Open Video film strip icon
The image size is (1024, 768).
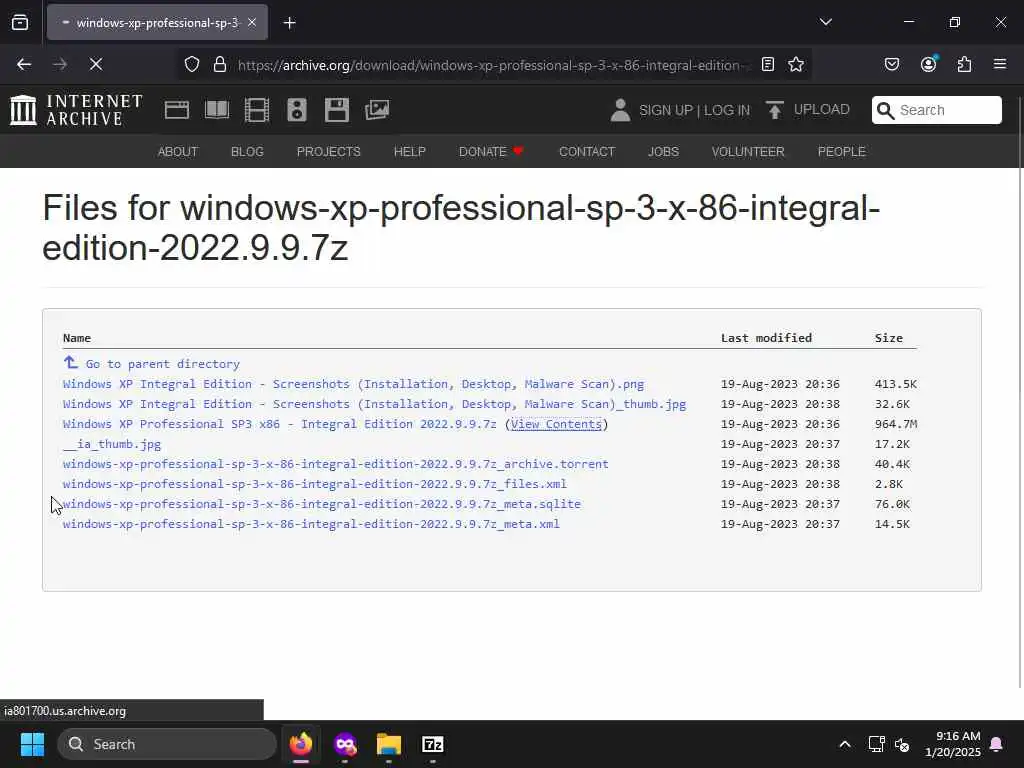point(257,110)
